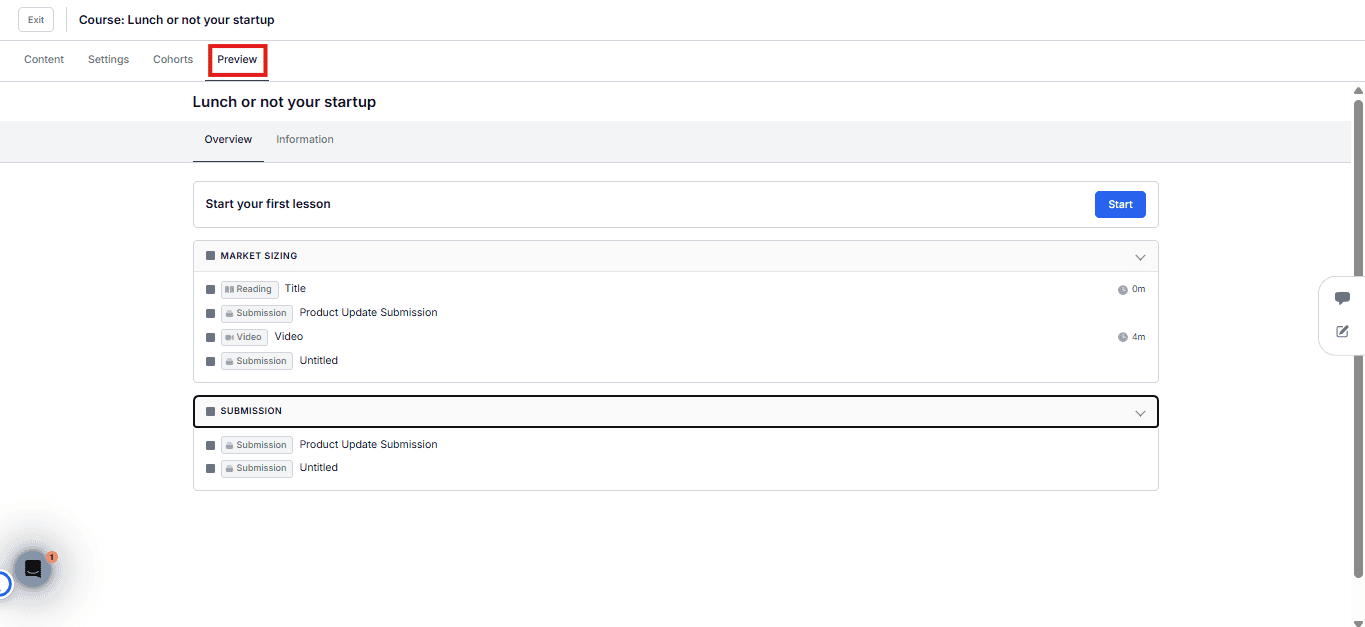The image size is (1365, 627).
Task: Toggle the Video lesson completion square
Action: click(x=210, y=337)
